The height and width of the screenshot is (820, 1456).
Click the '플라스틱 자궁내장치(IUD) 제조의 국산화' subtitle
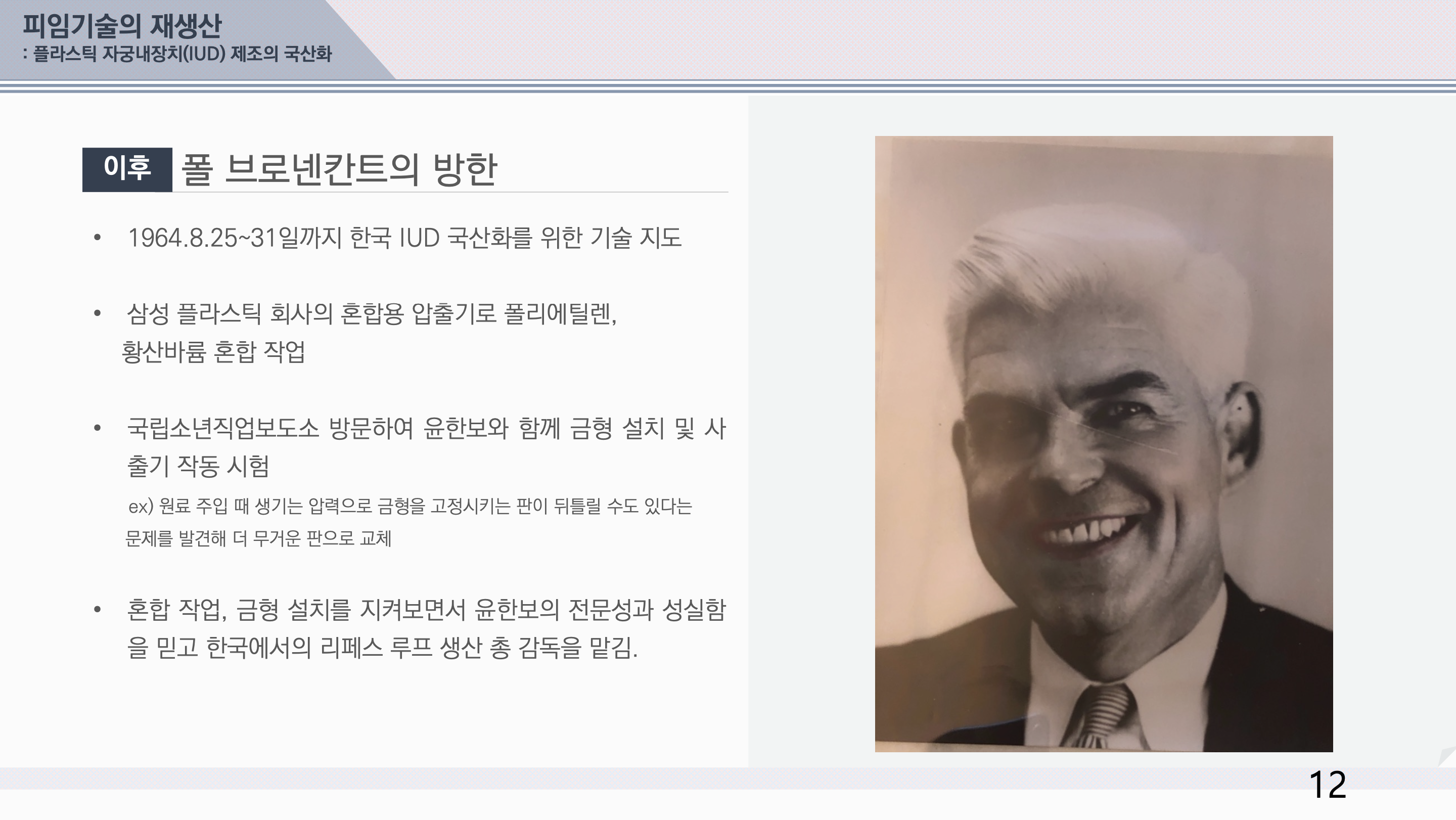click(181, 54)
